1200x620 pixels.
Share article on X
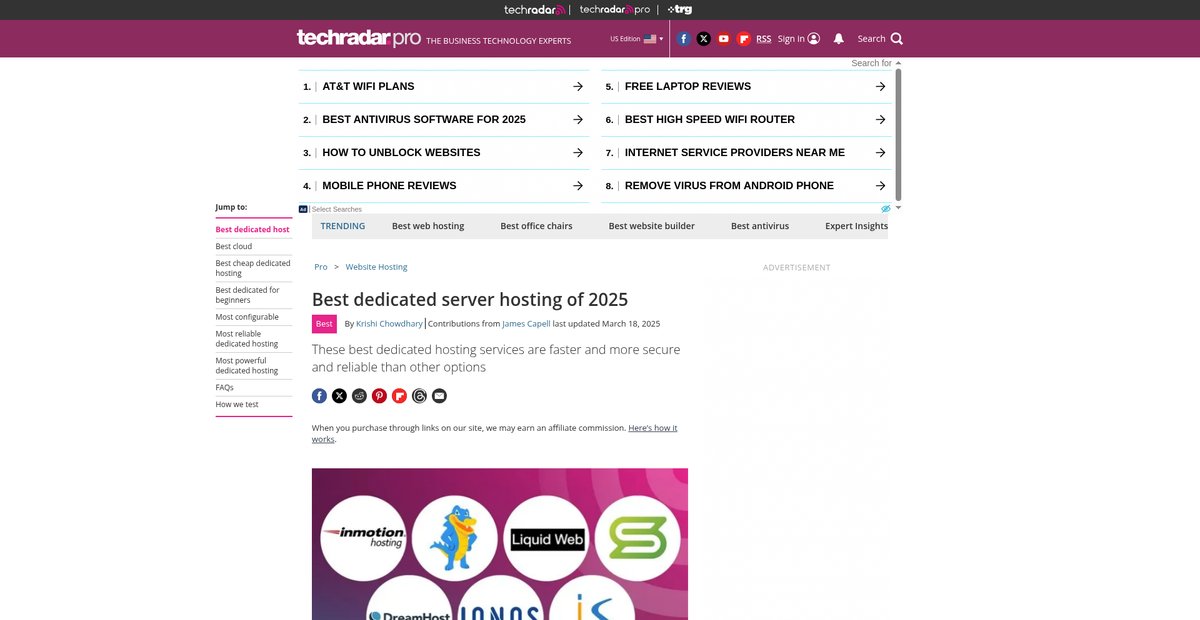click(339, 396)
